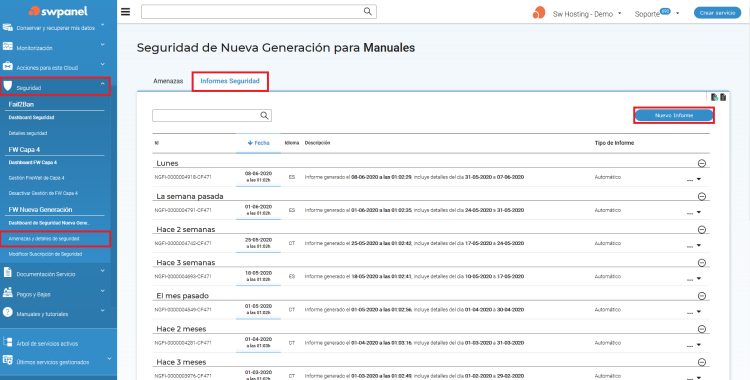Open Dashboard Seguridad under Fail2Ban
The width and height of the screenshot is (750, 380).
tap(32, 117)
